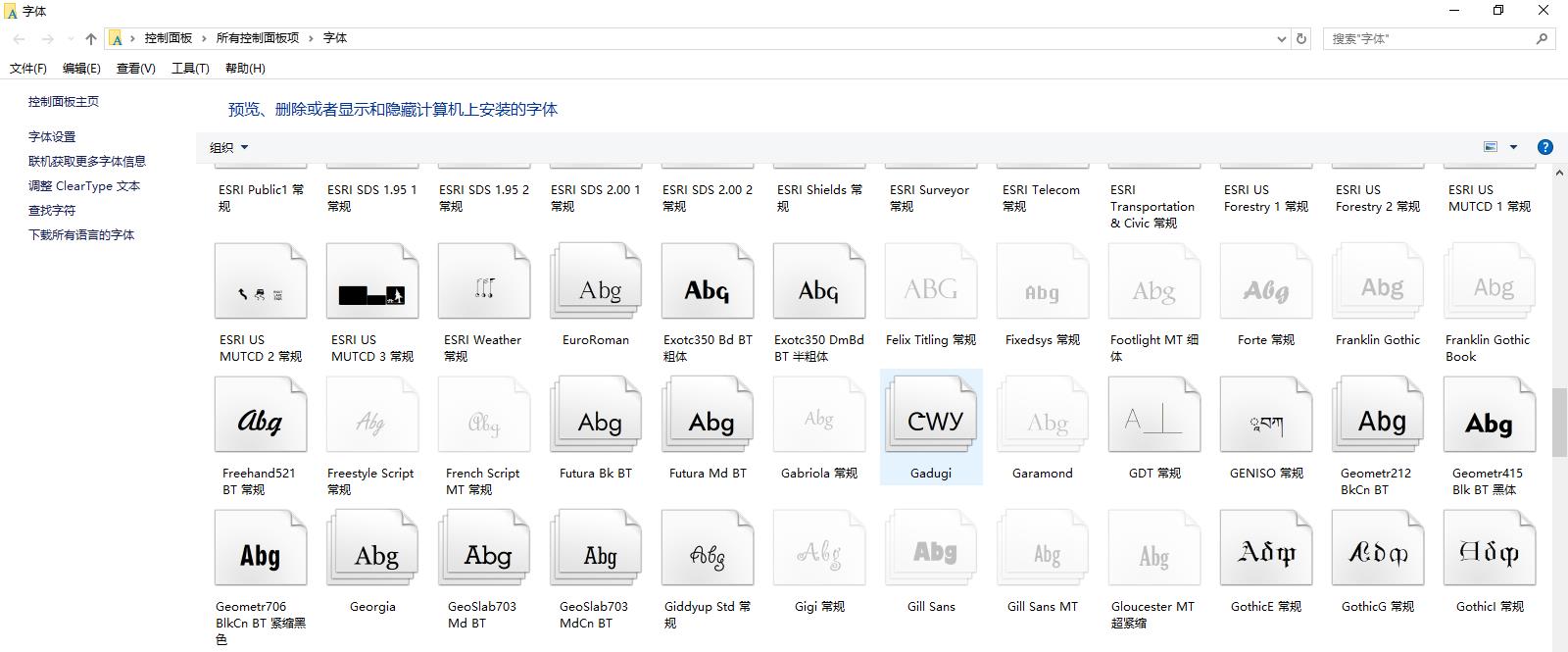Open 查找字符 link
This screenshot has height=652, width=1568.
pyautogui.click(x=52, y=210)
